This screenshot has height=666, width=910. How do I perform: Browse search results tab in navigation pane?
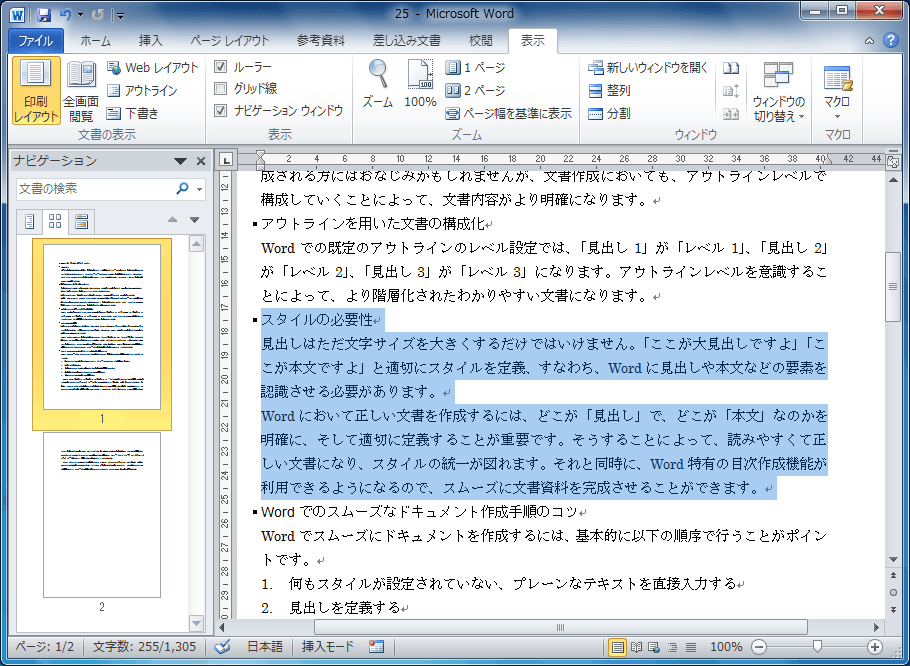[81, 221]
